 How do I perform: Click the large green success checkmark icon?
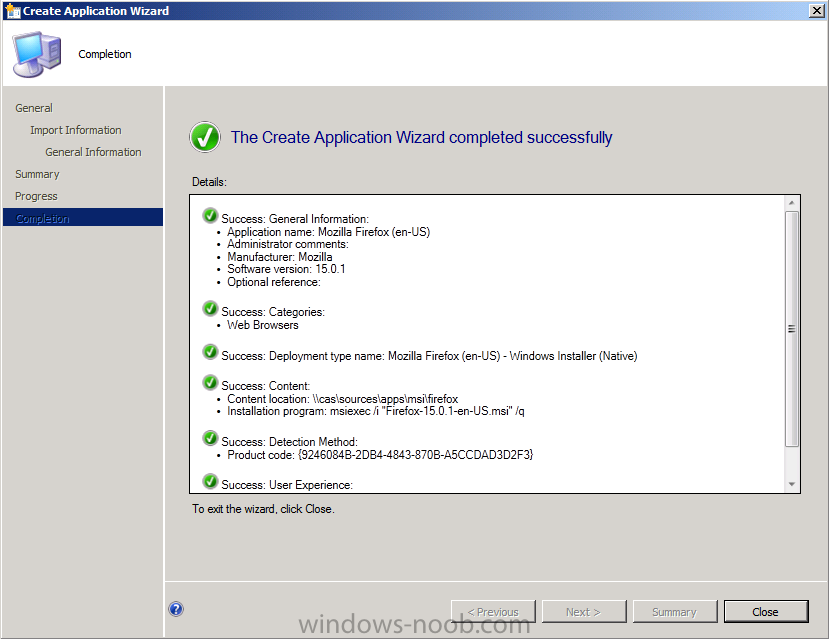pos(205,137)
